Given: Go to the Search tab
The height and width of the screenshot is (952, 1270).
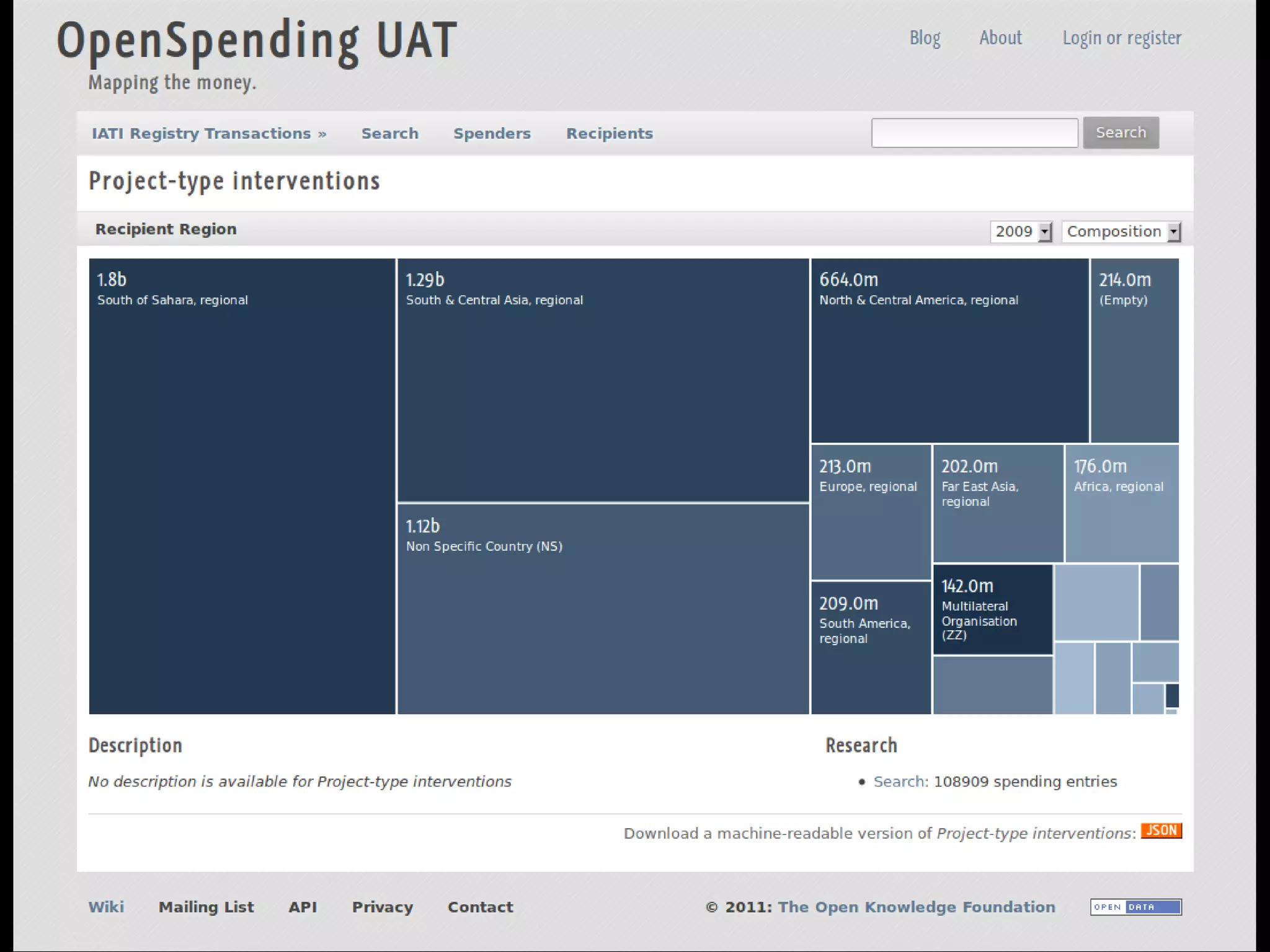Looking at the screenshot, I should click(389, 134).
